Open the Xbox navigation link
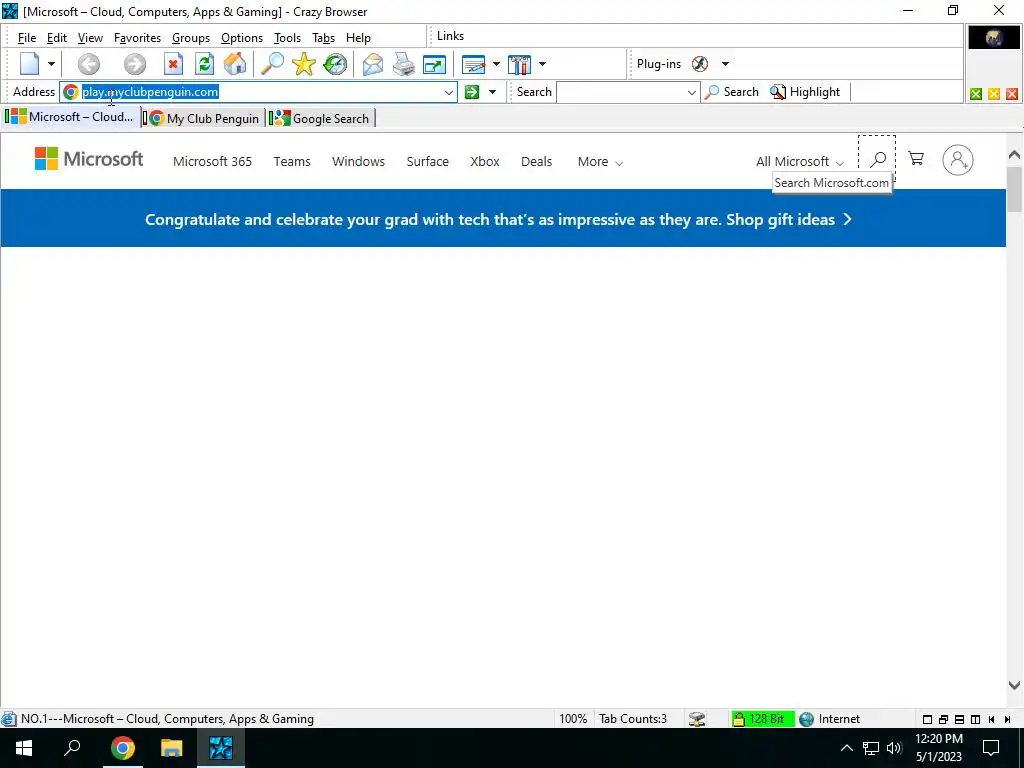Image resolution: width=1024 pixels, height=768 pixels. (x=485, y=161)
